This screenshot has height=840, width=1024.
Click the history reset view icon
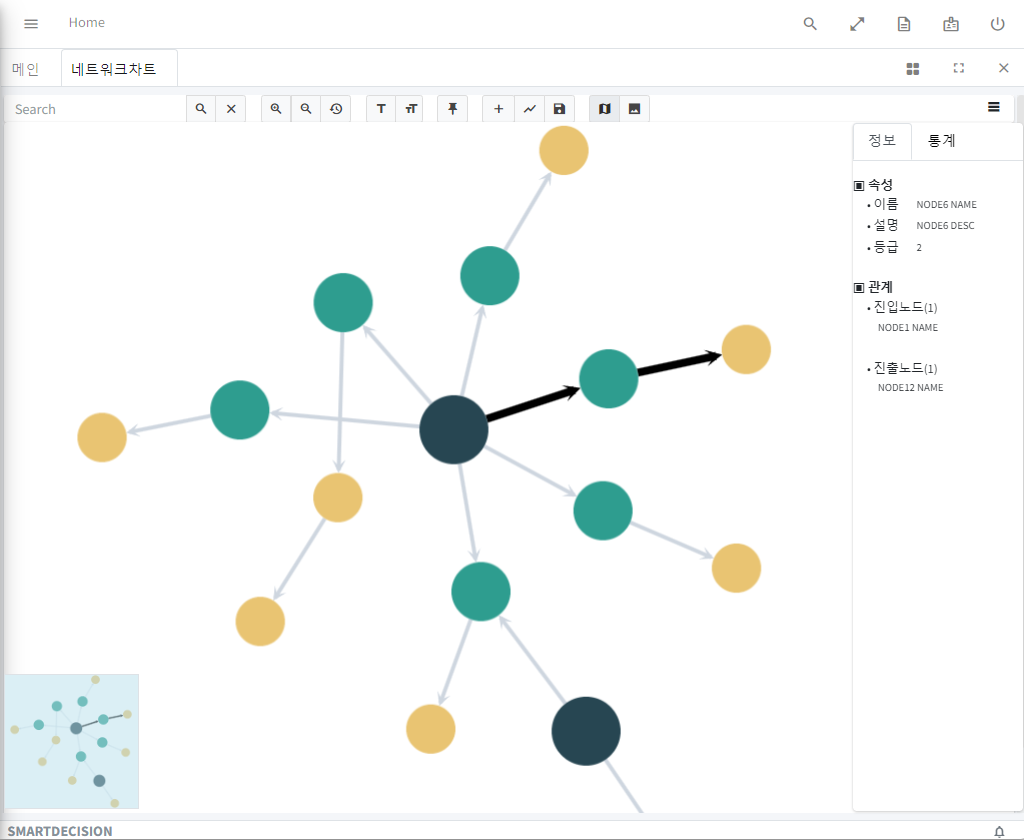336,109
